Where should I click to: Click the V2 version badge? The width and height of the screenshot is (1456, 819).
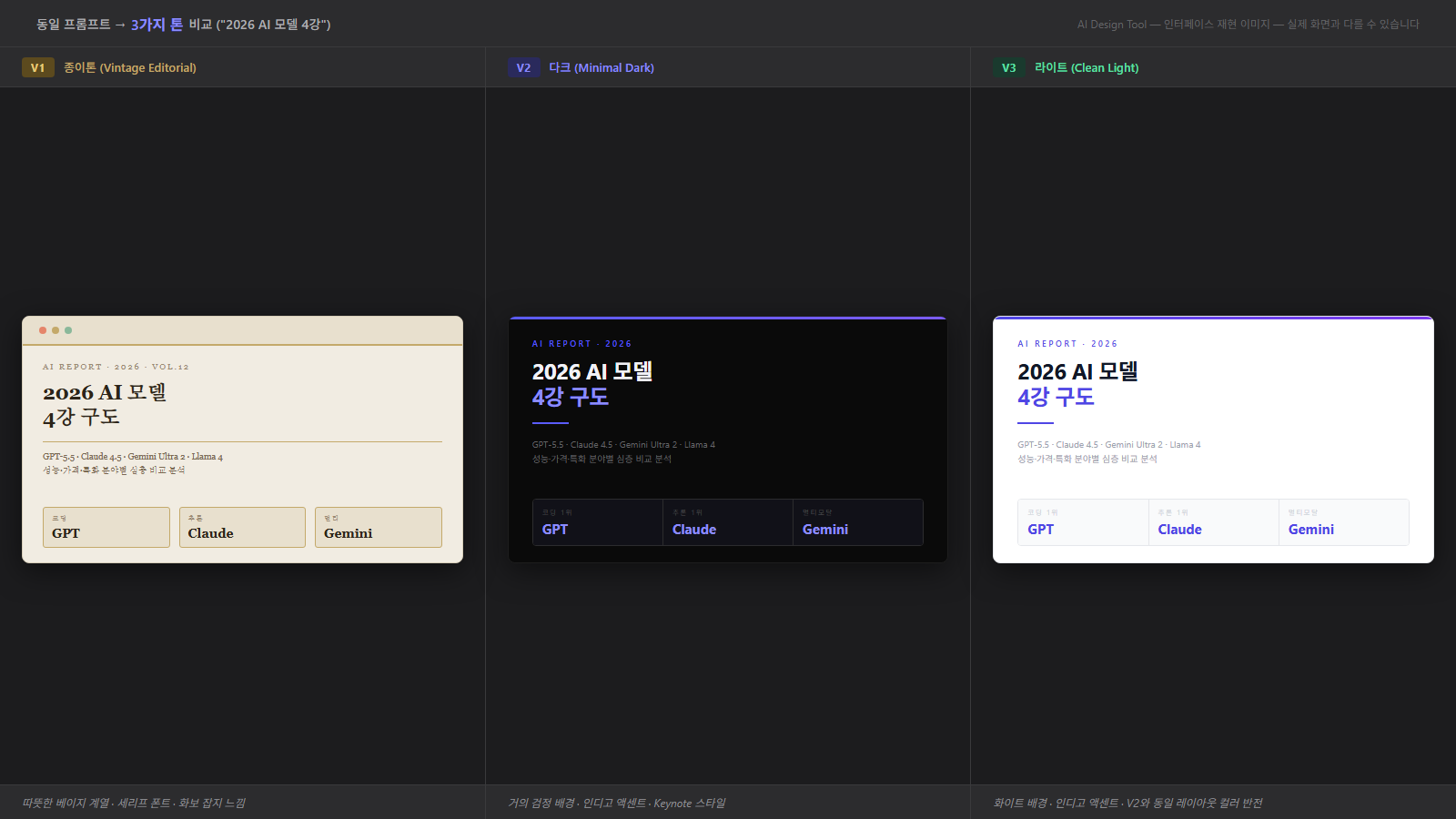tap(523, 67)
